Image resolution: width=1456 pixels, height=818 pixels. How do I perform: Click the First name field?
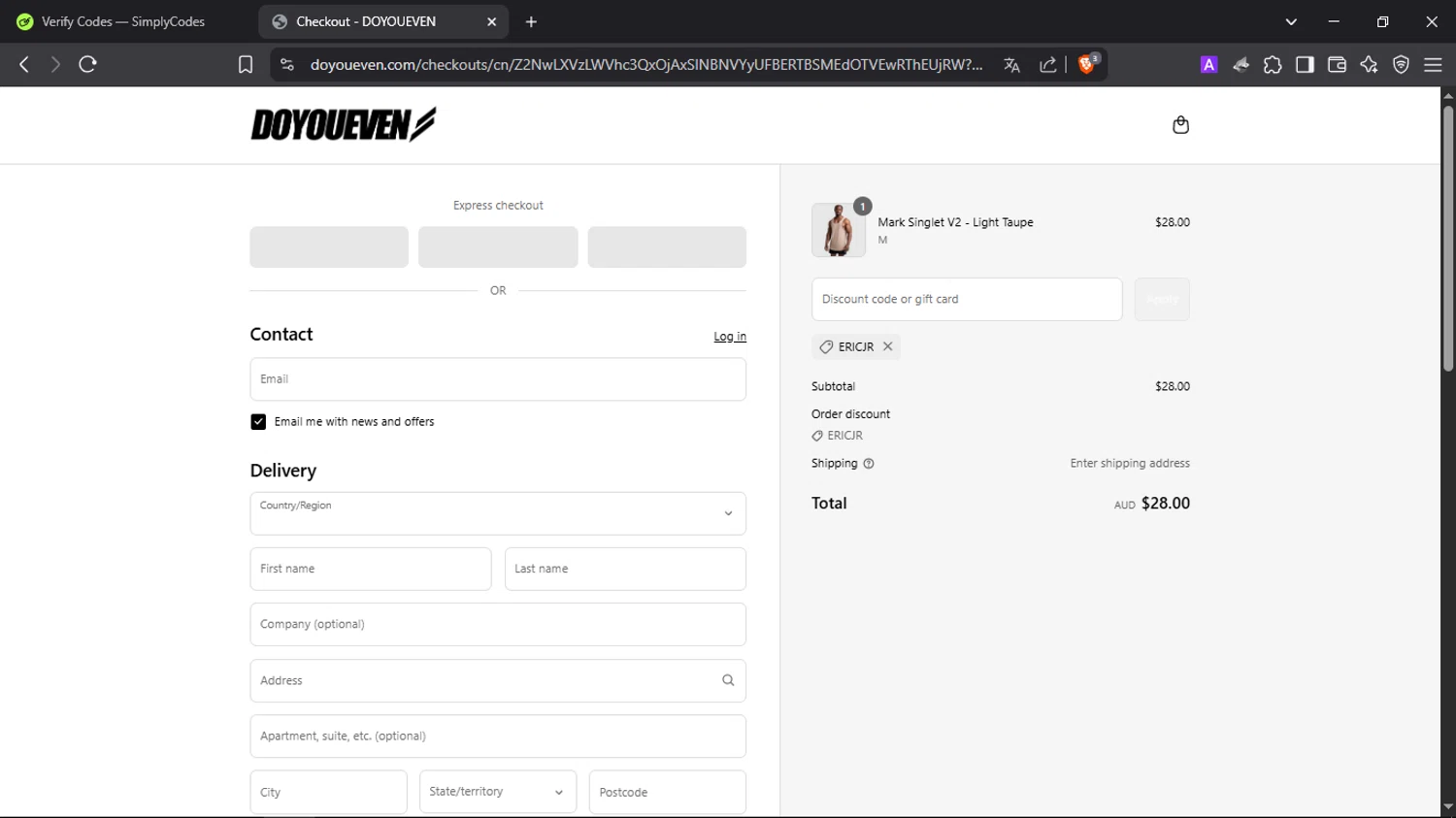(371, 569)
